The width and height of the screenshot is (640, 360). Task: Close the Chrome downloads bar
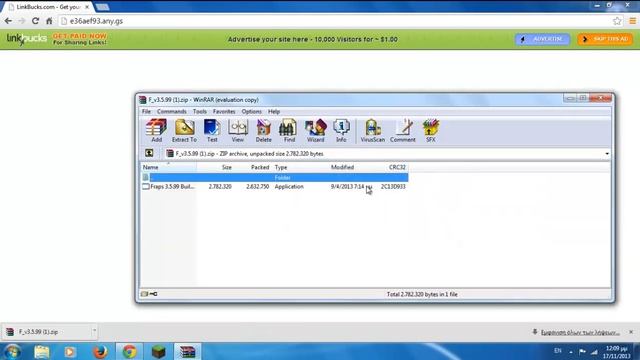point(631,332)
